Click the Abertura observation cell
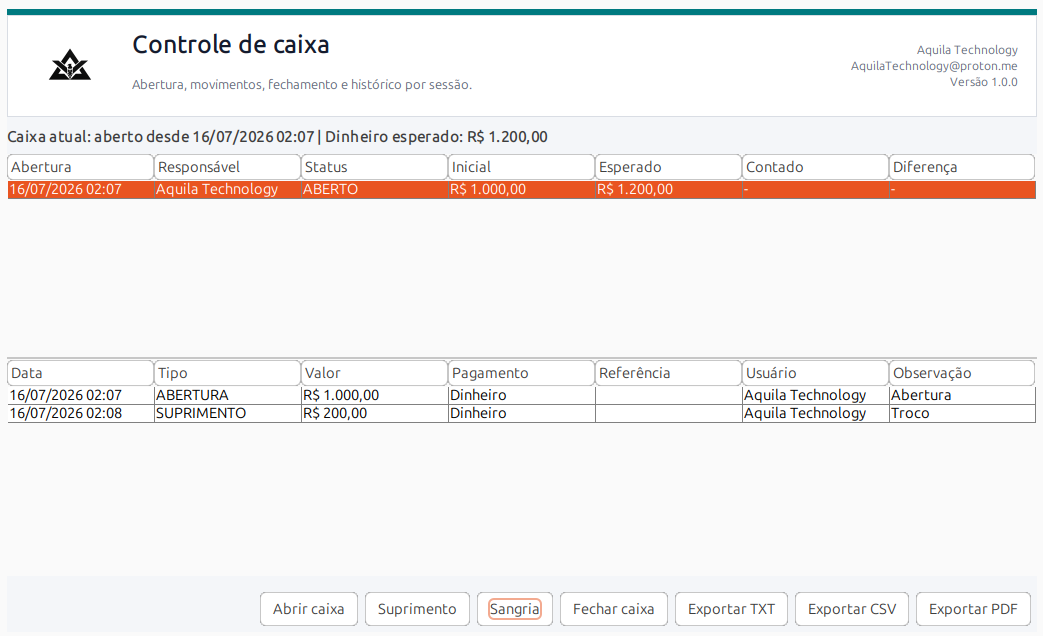Screen dimensions: 1043x636 962,395
